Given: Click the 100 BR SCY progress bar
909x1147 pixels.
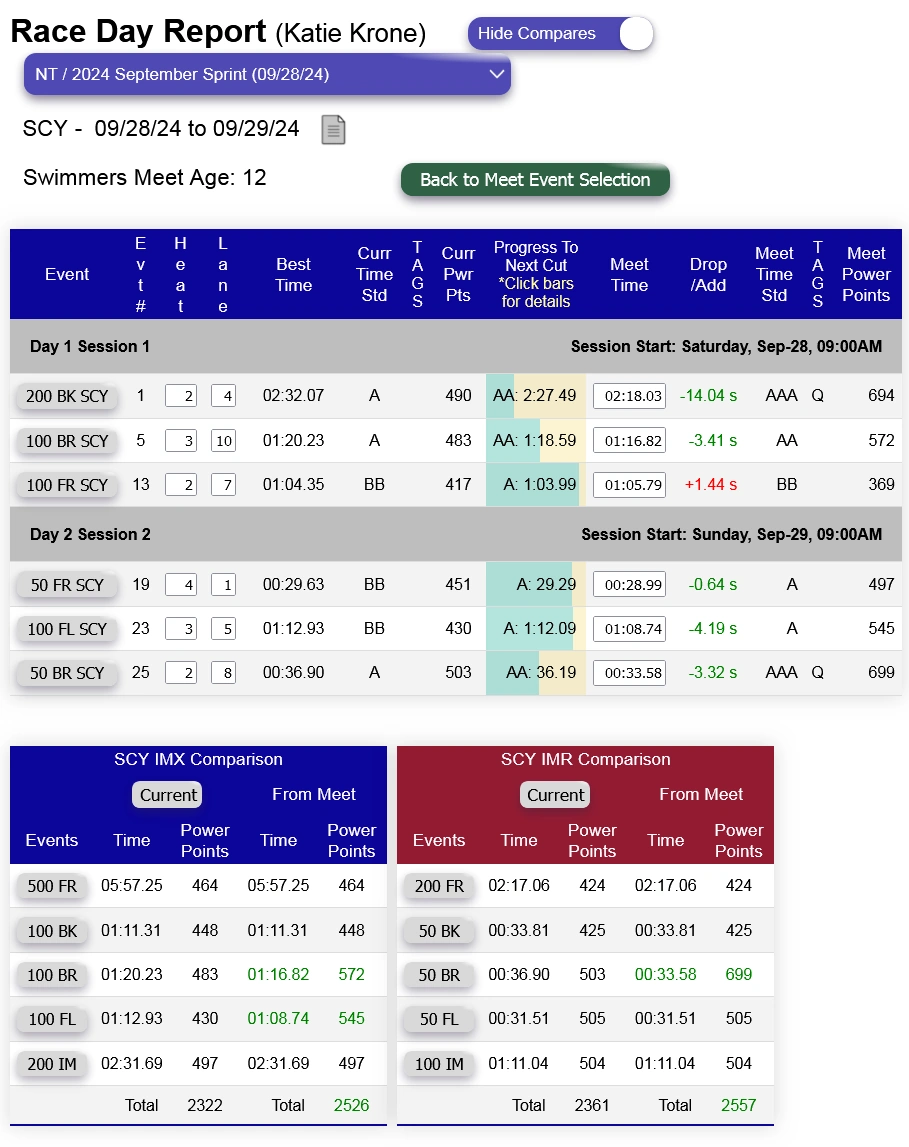Looking at the screenshot, I should click(x=535, y=441).
